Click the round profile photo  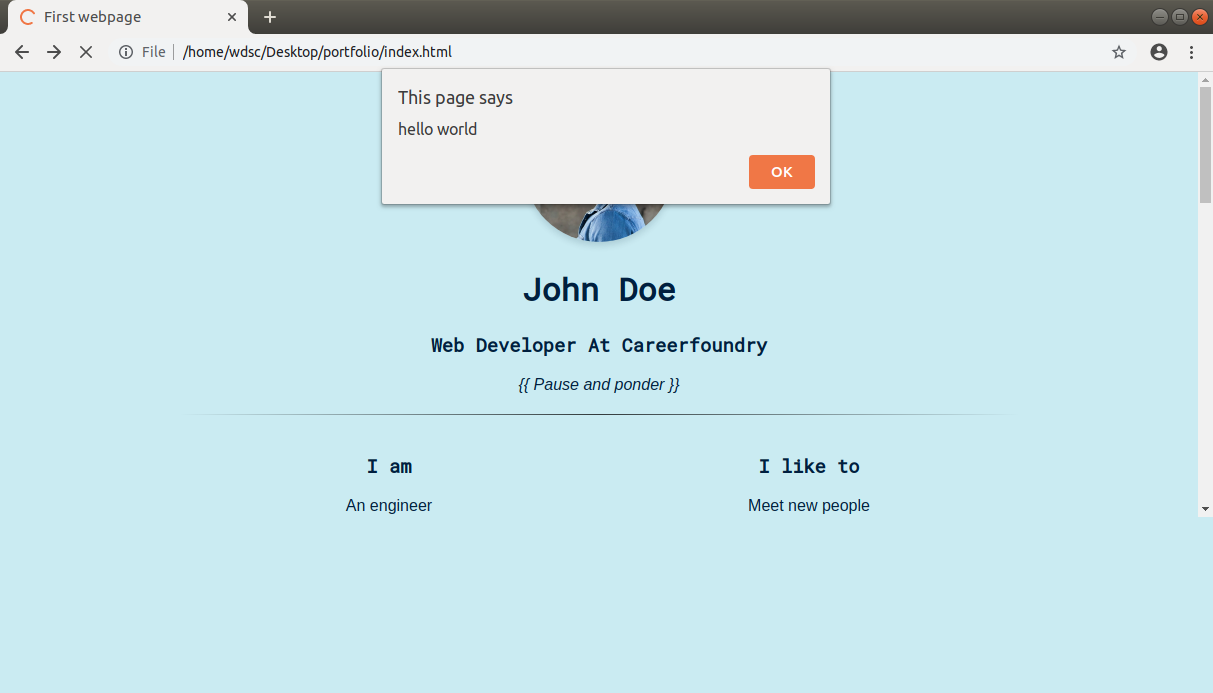pyautogui.click(x=600, y=222)
